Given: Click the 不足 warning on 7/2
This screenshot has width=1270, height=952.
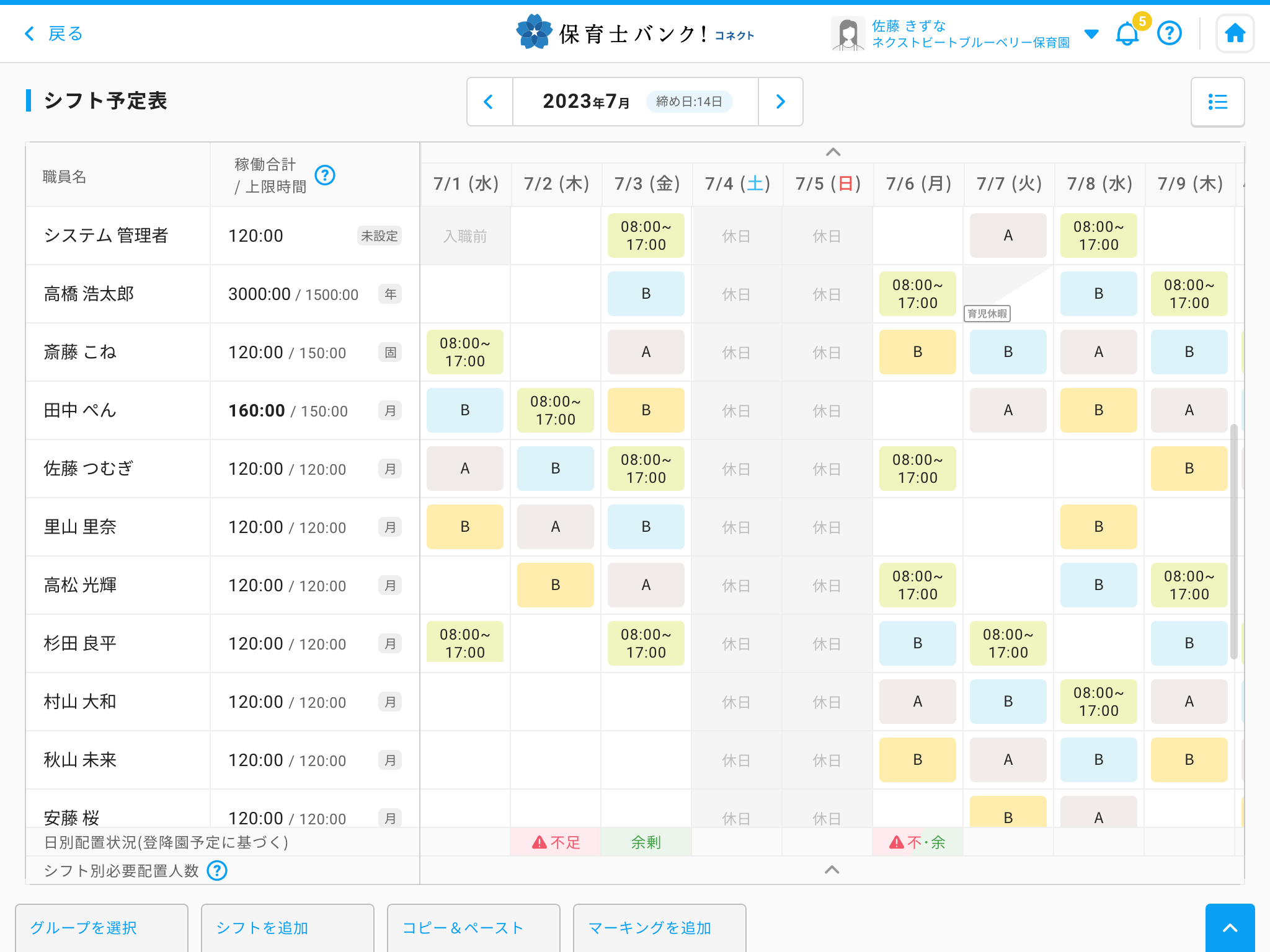Looking at the screenshot, I should click(556, 842).
